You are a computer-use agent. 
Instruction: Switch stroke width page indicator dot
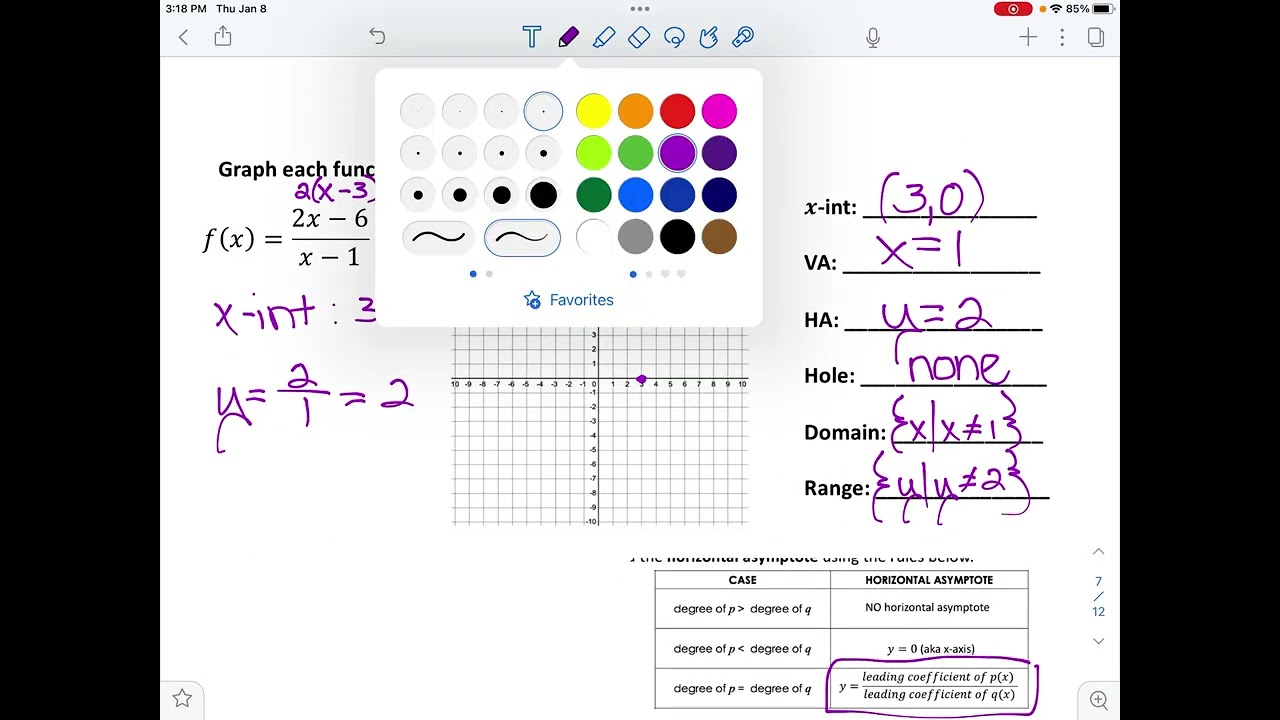489,274
